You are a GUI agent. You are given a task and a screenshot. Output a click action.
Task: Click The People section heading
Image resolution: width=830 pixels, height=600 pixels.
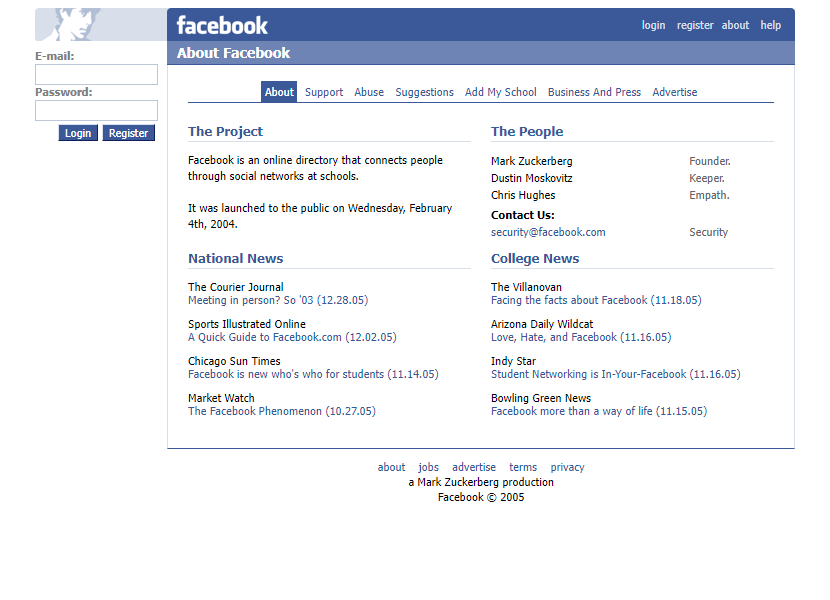coord(527,131)
